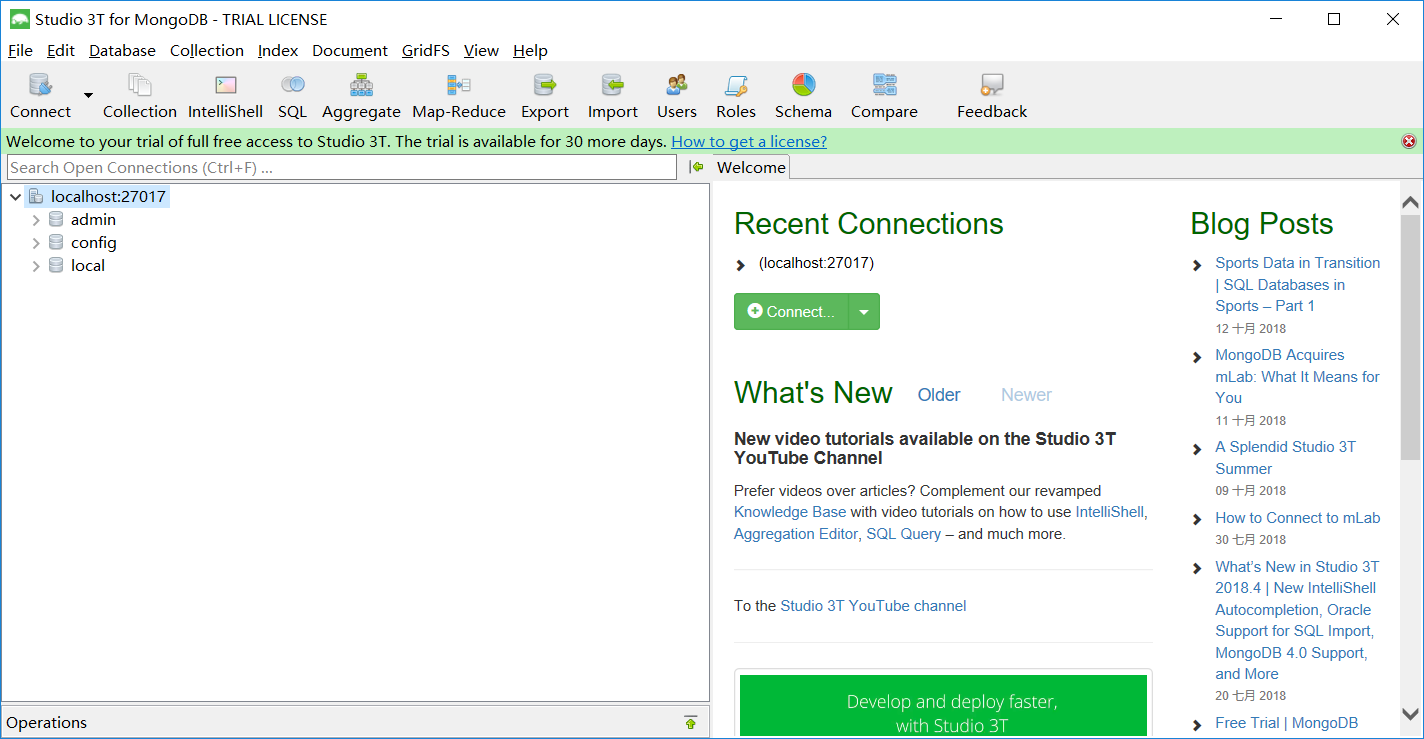Image resolution: width=1424 pixels, height=739 pixels.
Task: Click the Older link under What's New
Action: click(939, 395)
